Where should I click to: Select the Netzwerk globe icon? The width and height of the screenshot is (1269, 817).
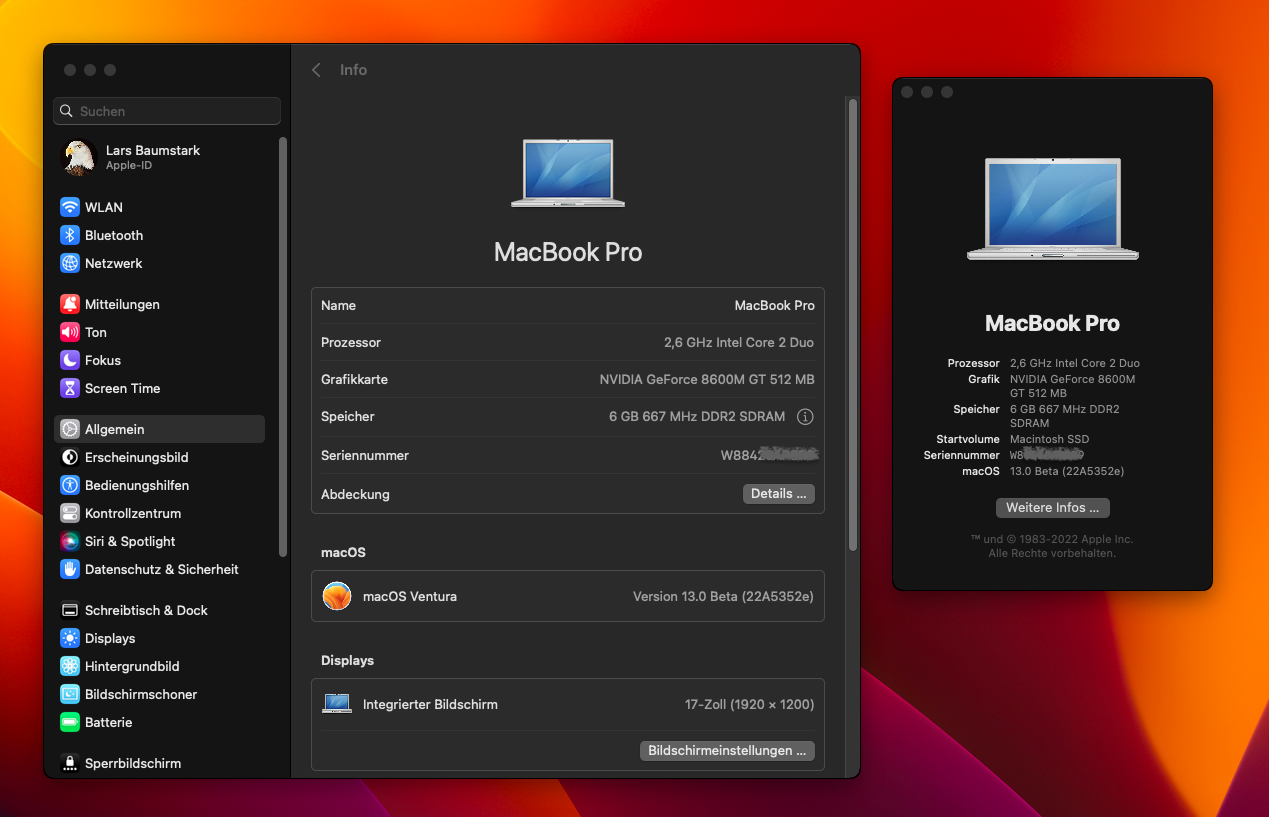70,263
